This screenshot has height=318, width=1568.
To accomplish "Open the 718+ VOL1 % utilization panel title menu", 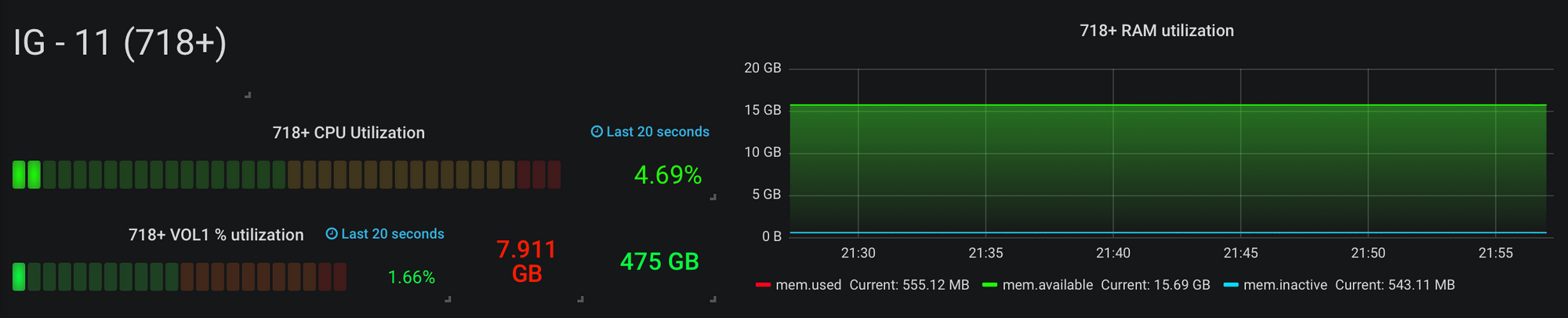I will tap(216, 235).
